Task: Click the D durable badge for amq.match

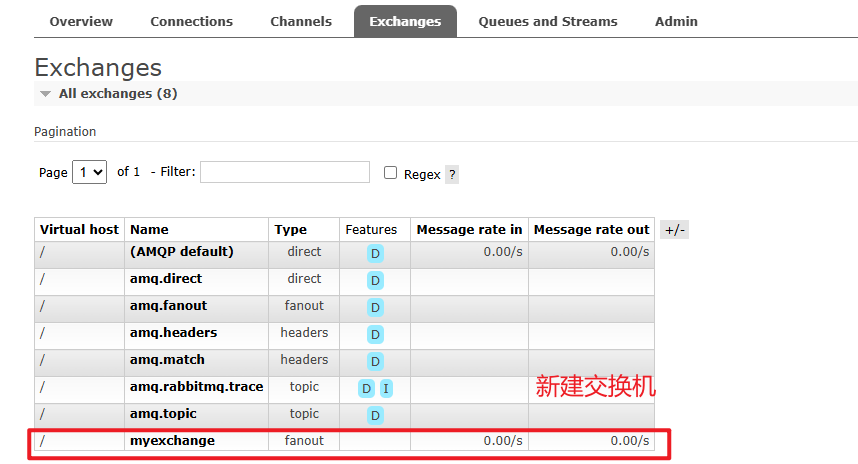Action: pos(375,361)
